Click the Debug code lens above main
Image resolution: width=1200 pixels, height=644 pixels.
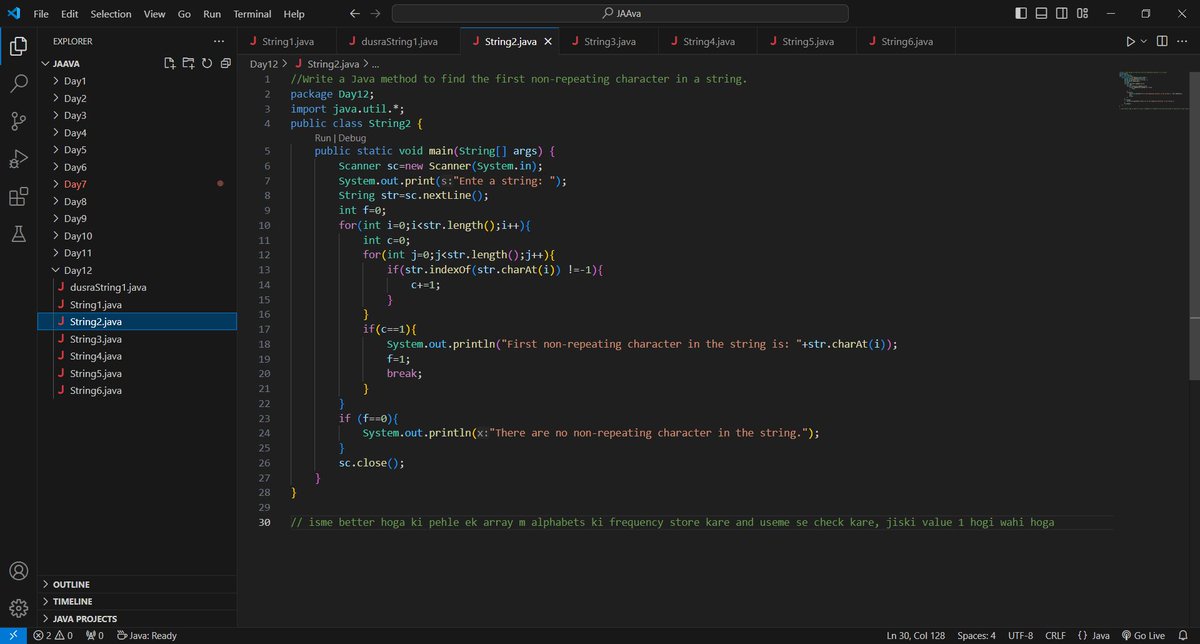click(x=352, y=138)
